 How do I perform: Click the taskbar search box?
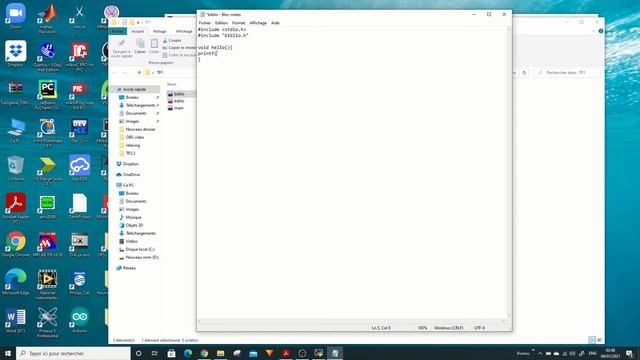(73, 353)
